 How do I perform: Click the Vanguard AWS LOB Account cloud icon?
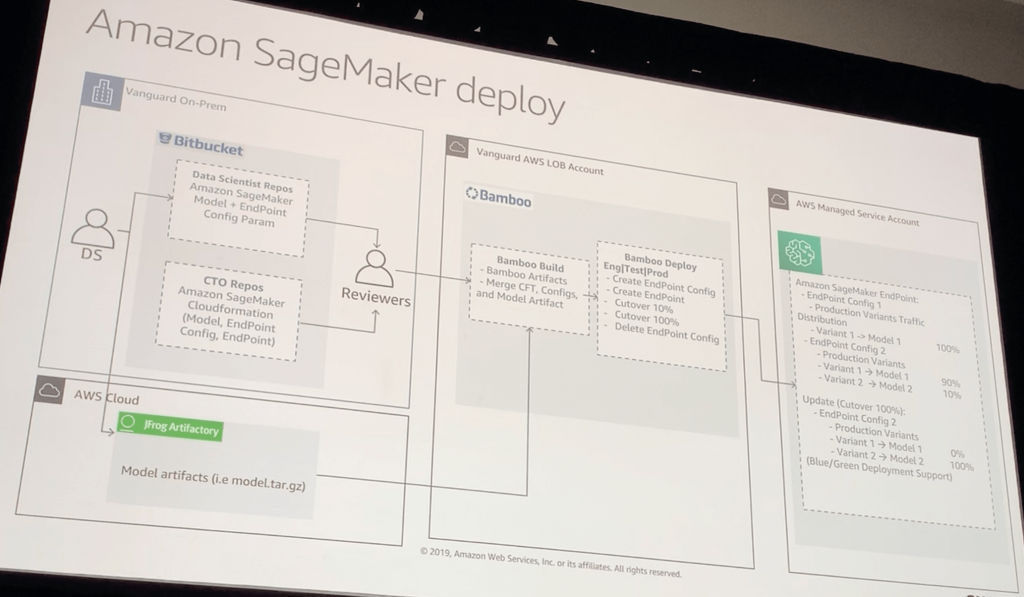458,148
